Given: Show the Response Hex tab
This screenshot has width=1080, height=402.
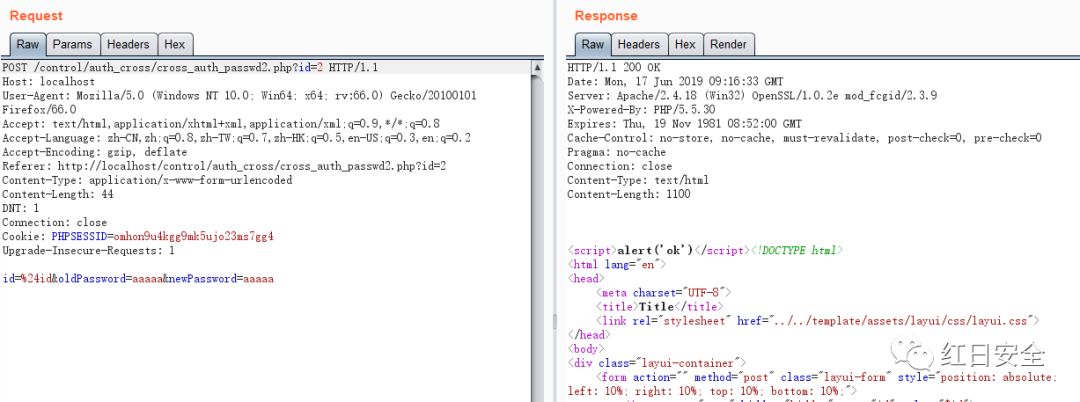Looking at the screenshot, I should point(685,44).
